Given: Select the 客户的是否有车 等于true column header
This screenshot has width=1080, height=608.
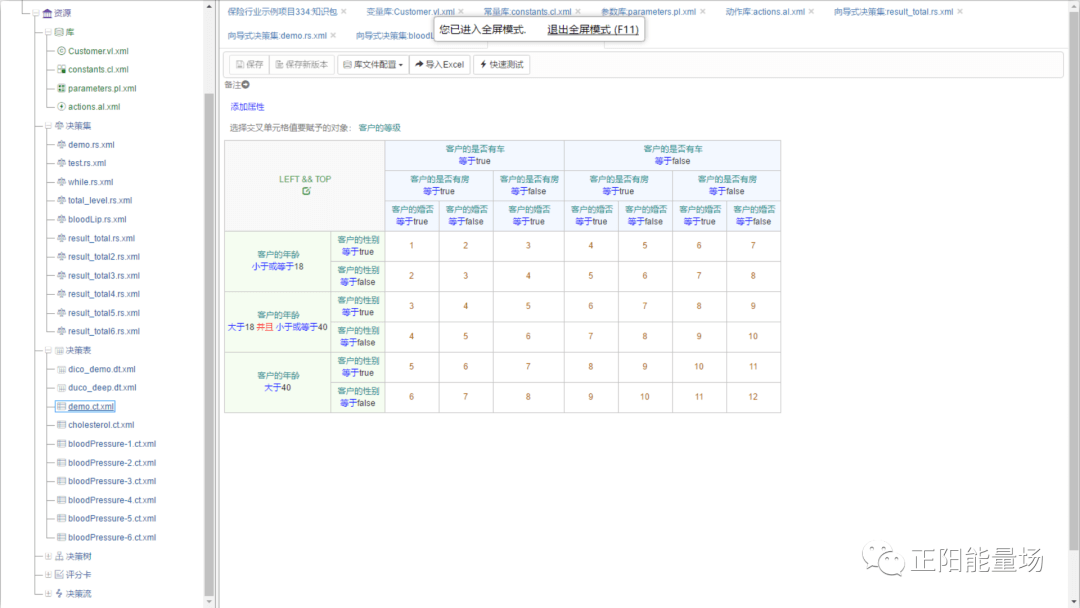Looking at the screenshot, I should point(475,155).
